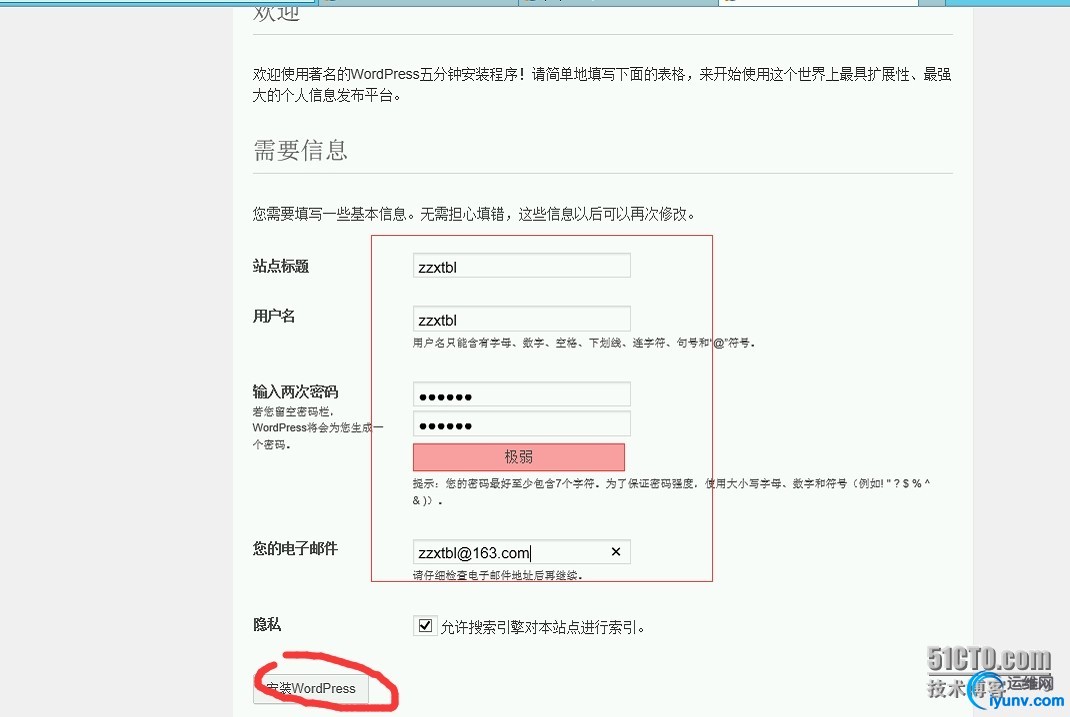Click the email field with zzxtbl@163.com
The image size is (1070, 717).
coord(521,552)
